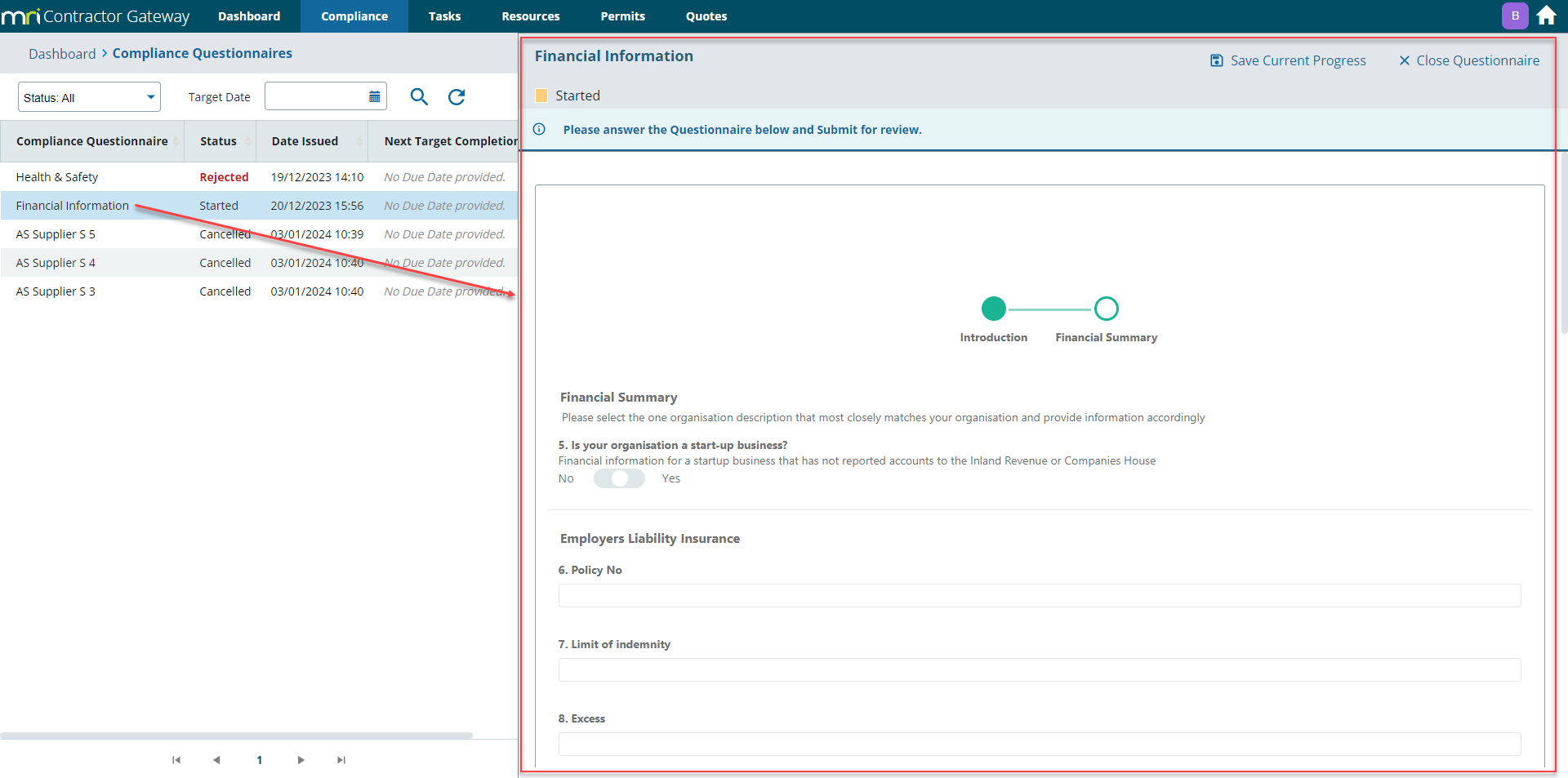The image size is (1568, 778).
Task: Go to the previous page arrow
Action: [216, 760]
